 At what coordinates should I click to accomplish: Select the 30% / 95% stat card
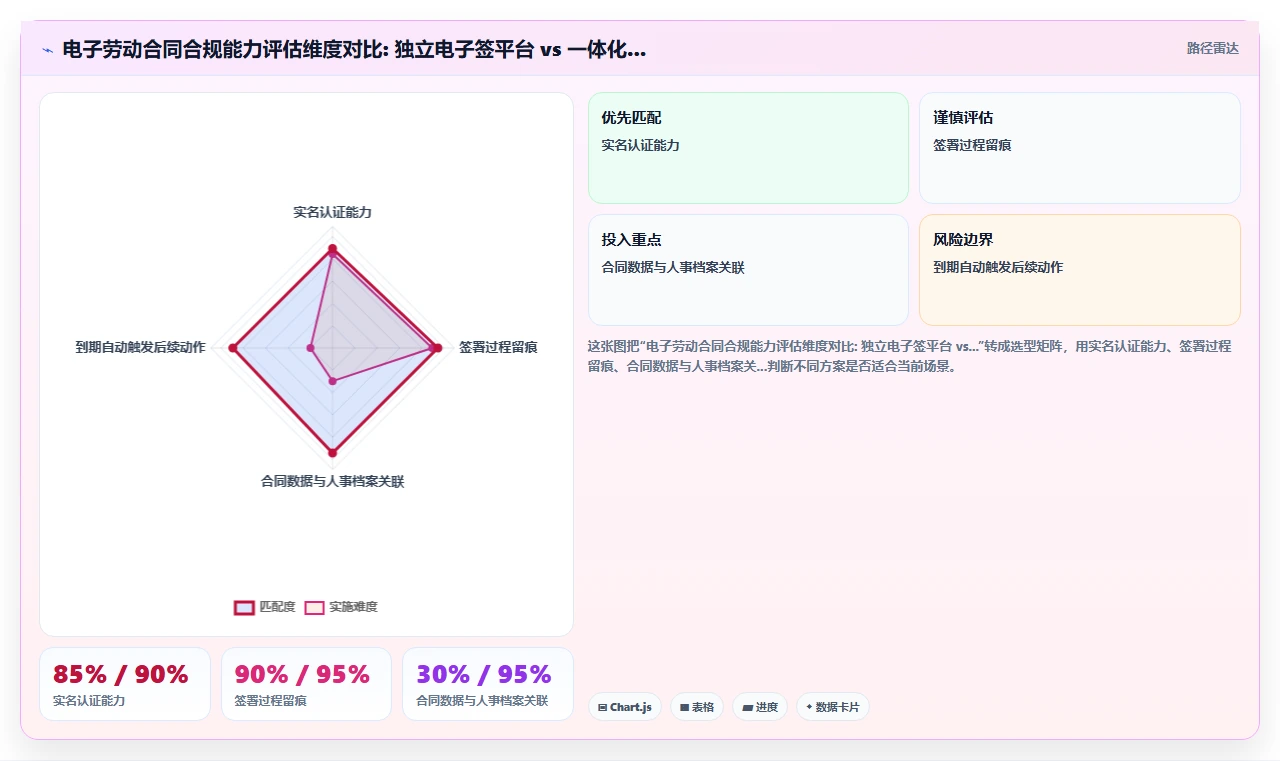tap(488, 684)
